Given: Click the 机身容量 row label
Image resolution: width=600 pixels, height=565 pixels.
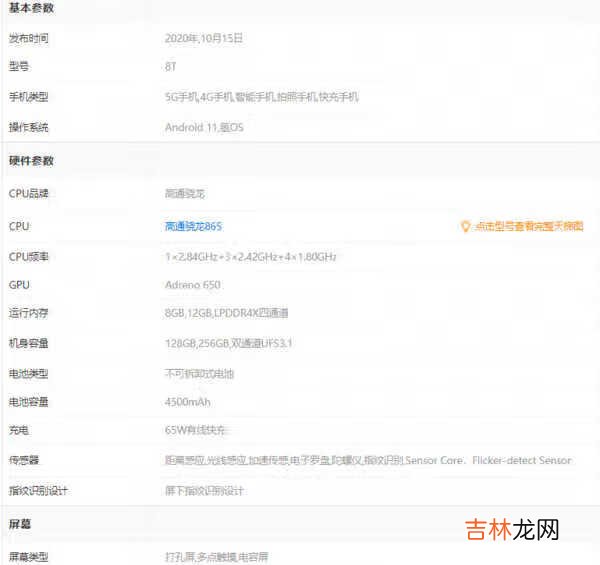Looking at the screenshot, I should 29,343.
